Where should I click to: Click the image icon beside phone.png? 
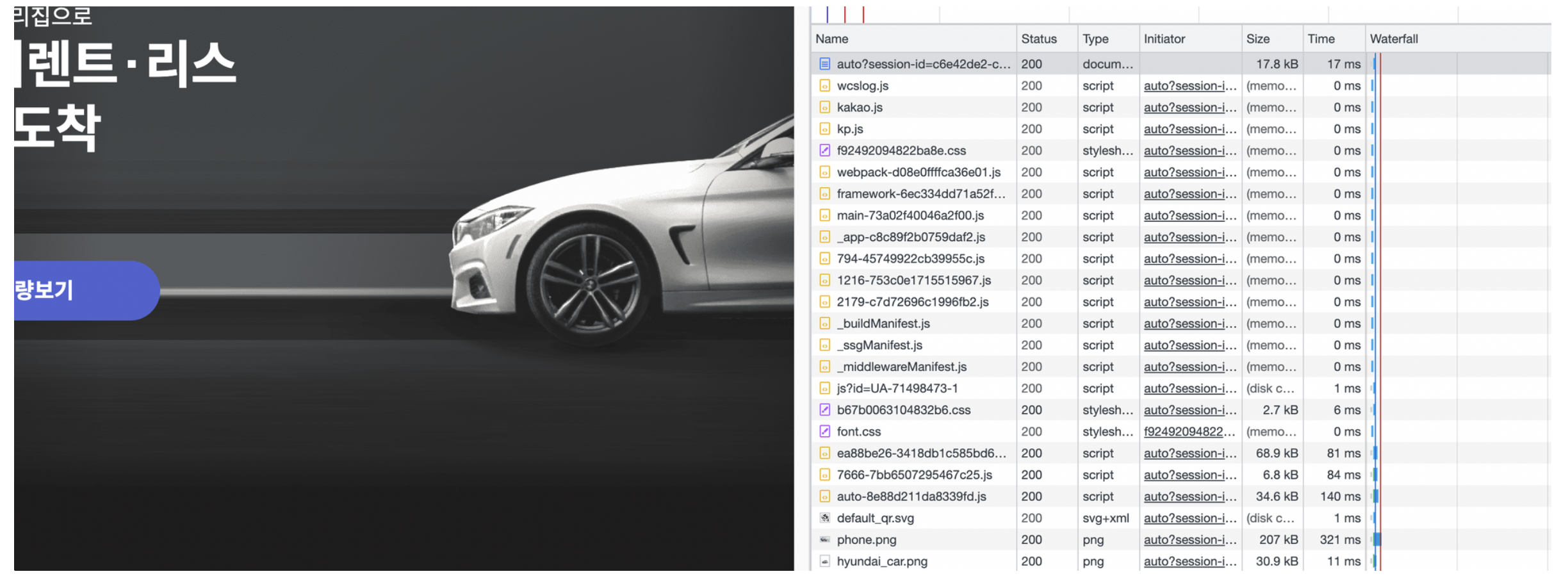coord(824,540)
